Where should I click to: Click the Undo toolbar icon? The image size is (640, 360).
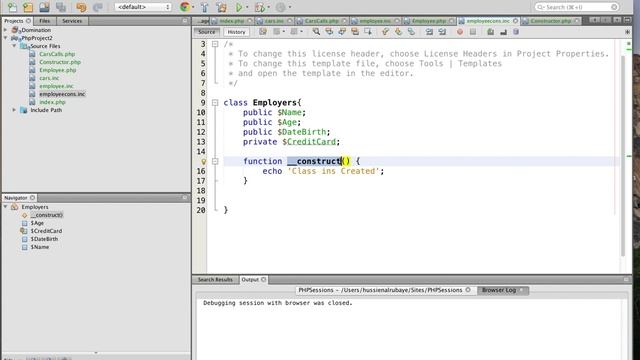coord(81,7)
